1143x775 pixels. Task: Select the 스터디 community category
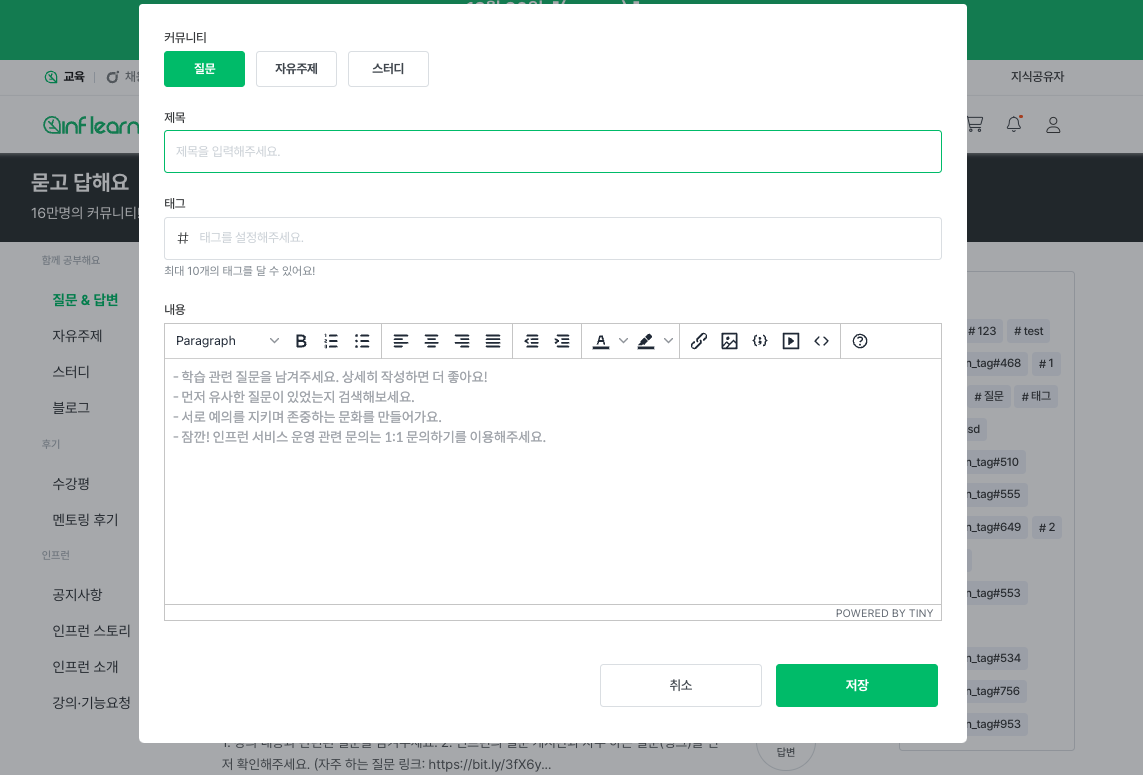point(388,69)
